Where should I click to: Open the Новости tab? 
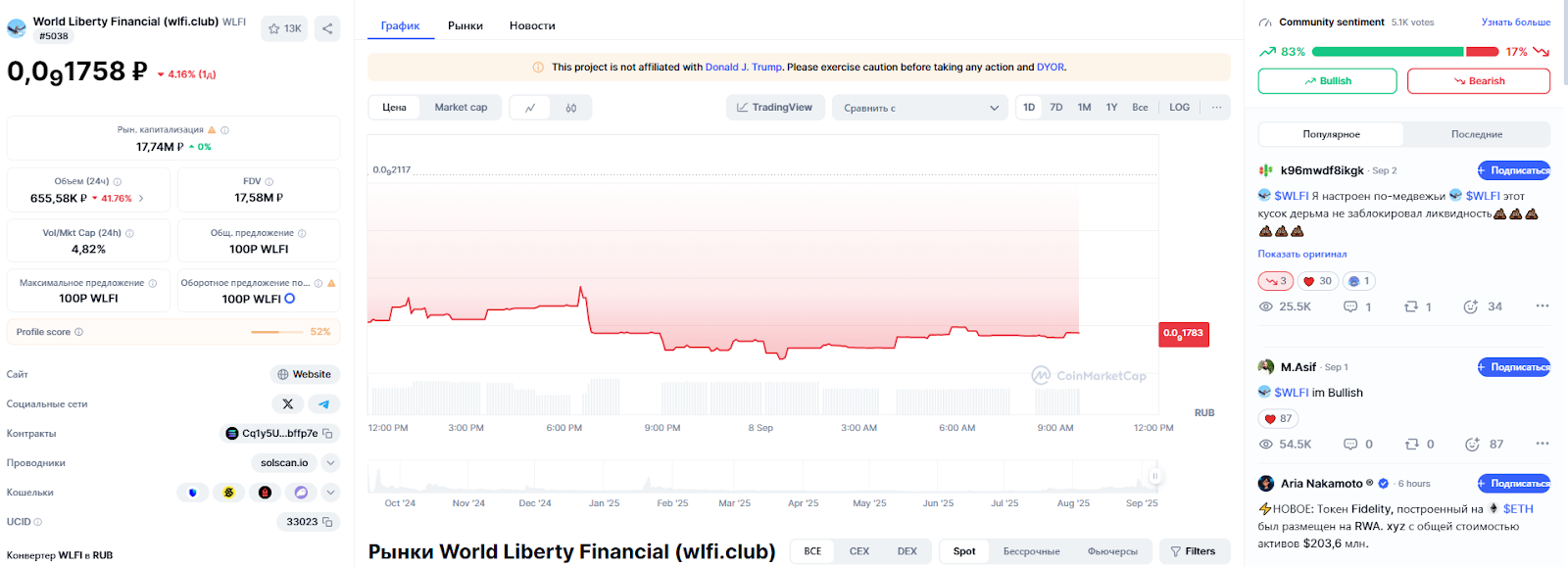532,25
